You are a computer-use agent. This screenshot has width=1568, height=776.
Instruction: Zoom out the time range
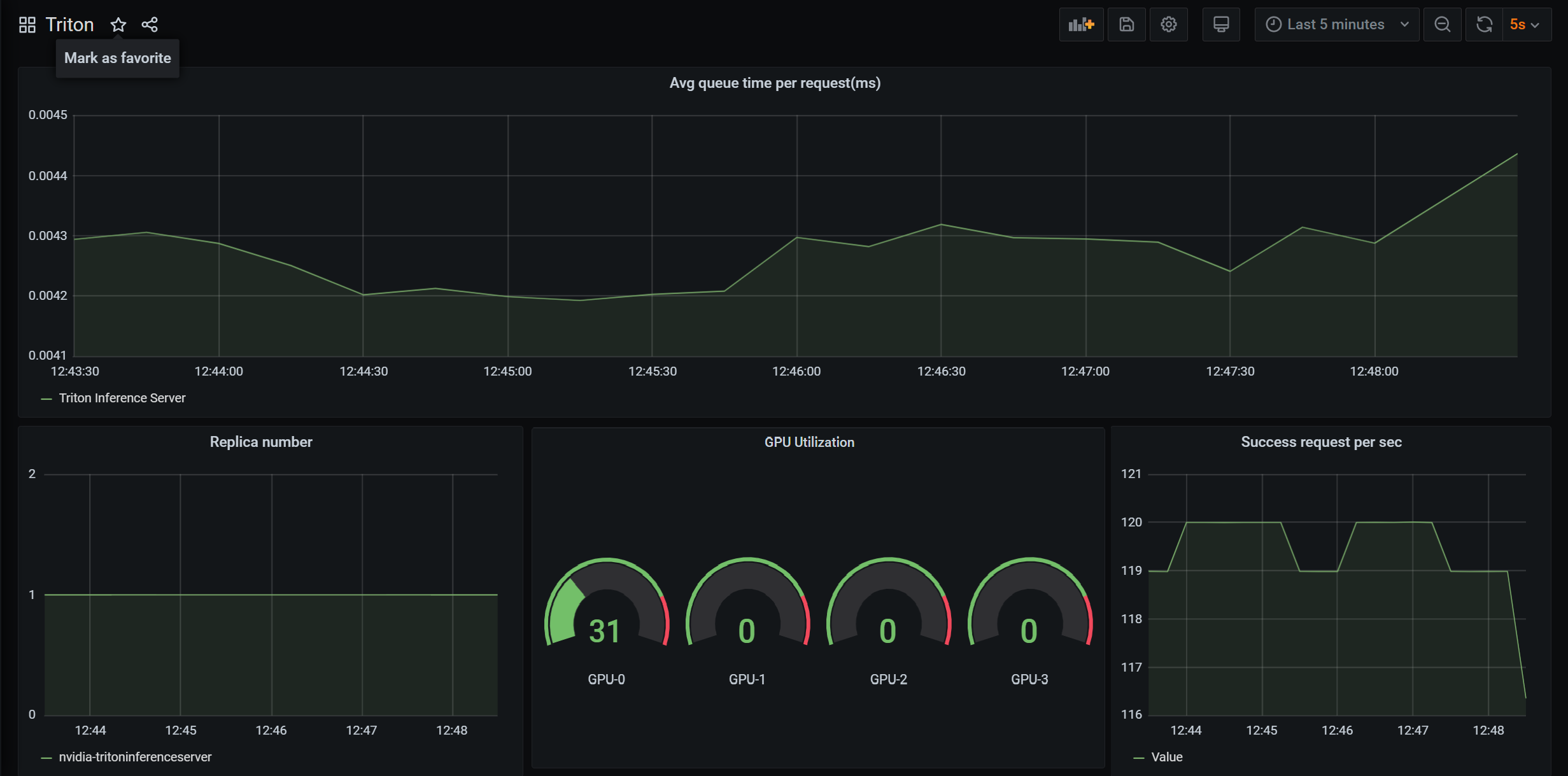pyautogui.click(x=1442, y=25)
